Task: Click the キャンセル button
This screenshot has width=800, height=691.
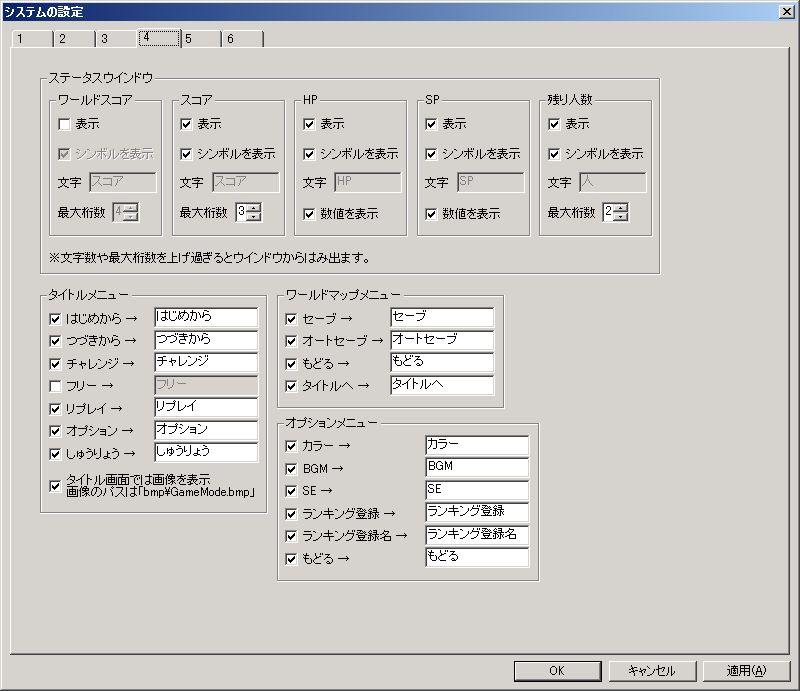Action: 652,671
